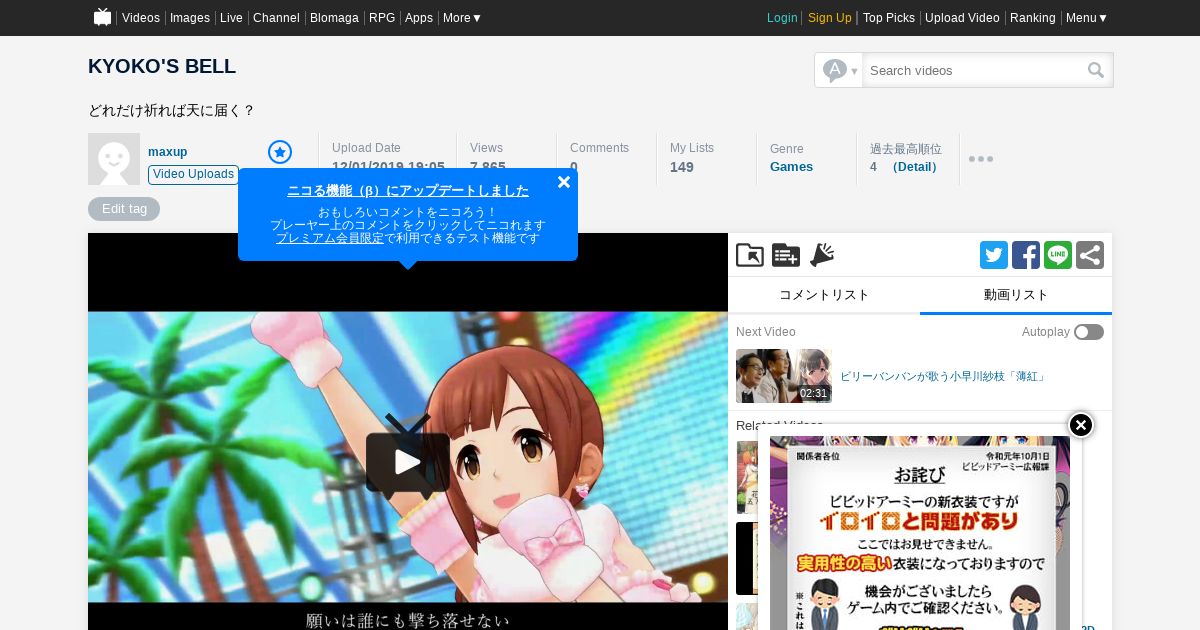
Task: Click the Sign Up link
Action: (x=830, y=18)
